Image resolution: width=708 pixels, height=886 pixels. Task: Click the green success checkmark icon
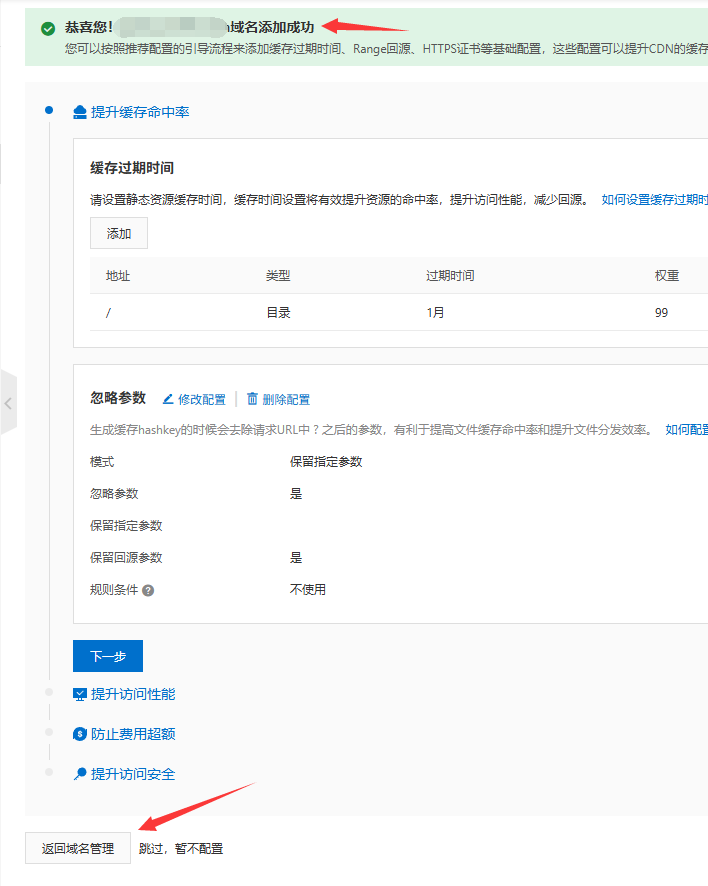coord(48,28)
